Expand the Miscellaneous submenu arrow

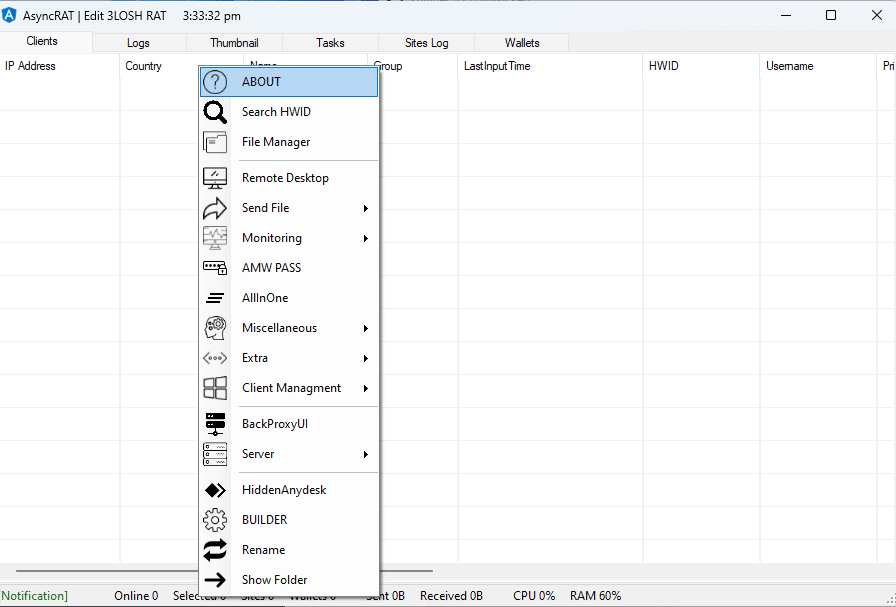tap(366, 329)
